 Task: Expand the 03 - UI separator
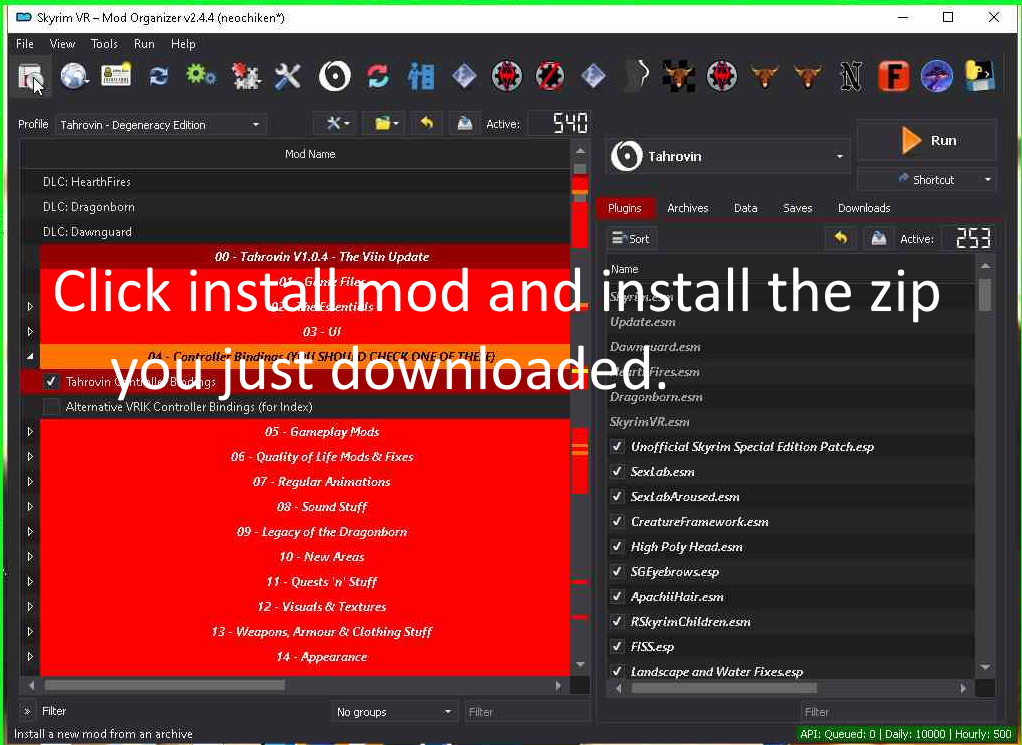pos(30,331)
